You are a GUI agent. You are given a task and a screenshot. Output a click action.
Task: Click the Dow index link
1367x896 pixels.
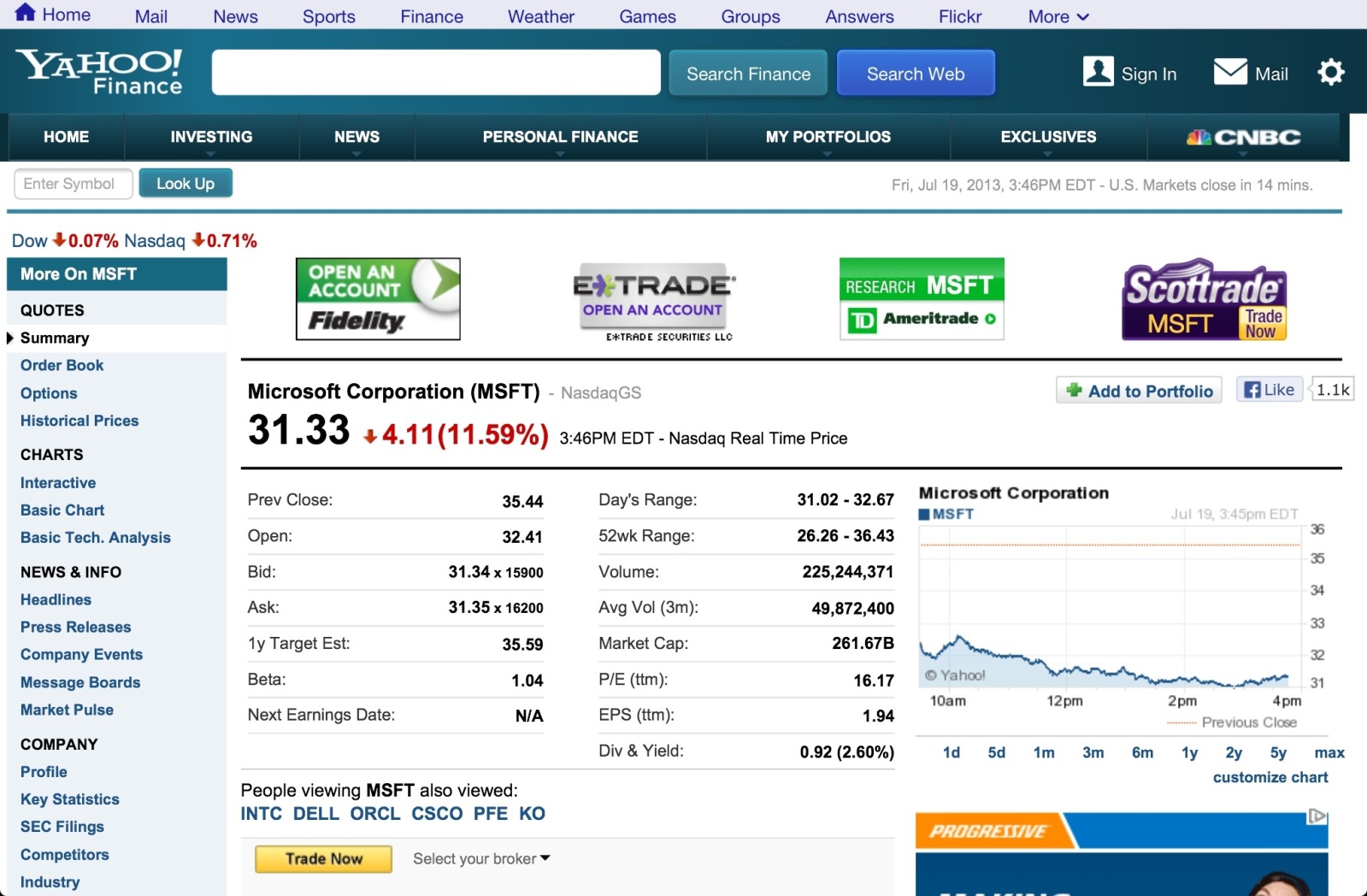coord(30,241)
